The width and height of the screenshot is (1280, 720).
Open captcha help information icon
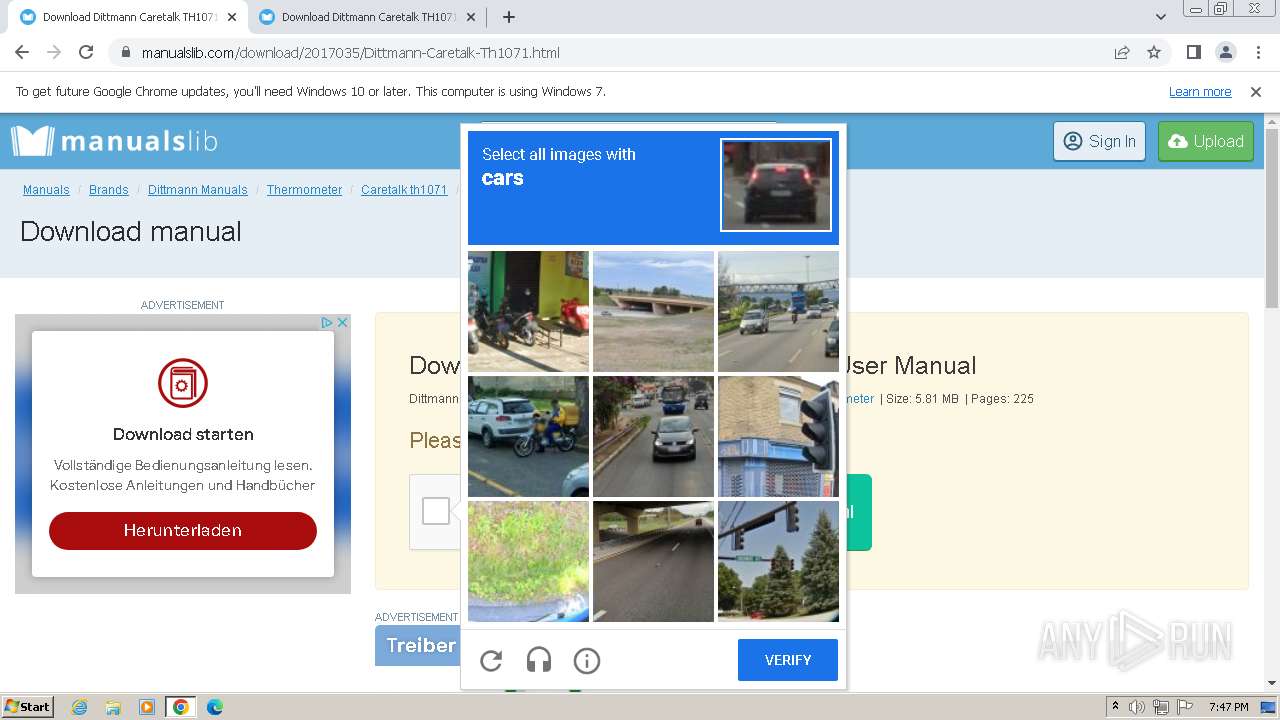coord(587,660)
